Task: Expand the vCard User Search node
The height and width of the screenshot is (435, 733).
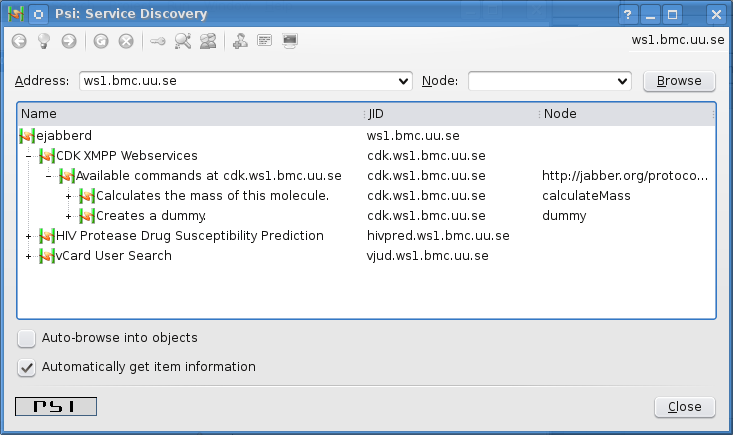Action: tap(28, 256)
